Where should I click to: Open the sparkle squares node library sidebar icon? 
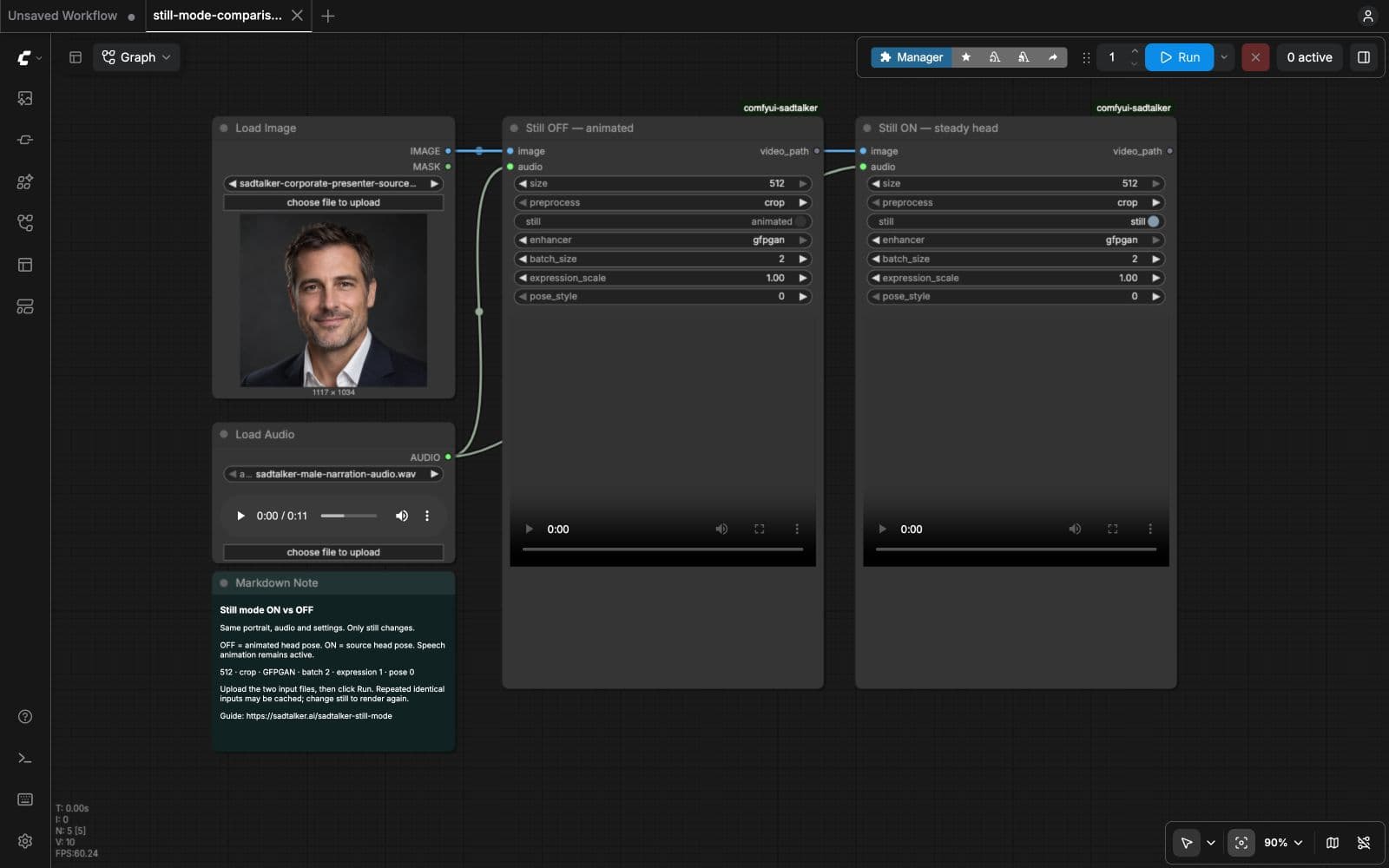(x=25, y=181)
